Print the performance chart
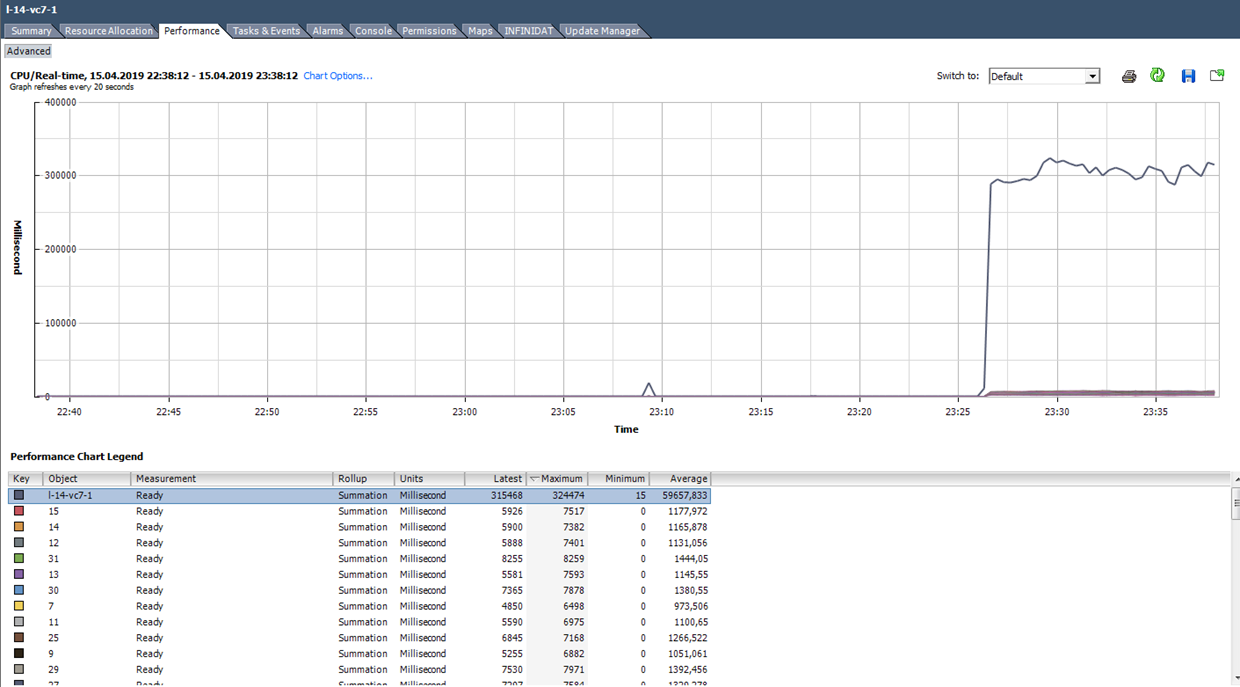The image size is (1240, 687). tap(1128, 75)
